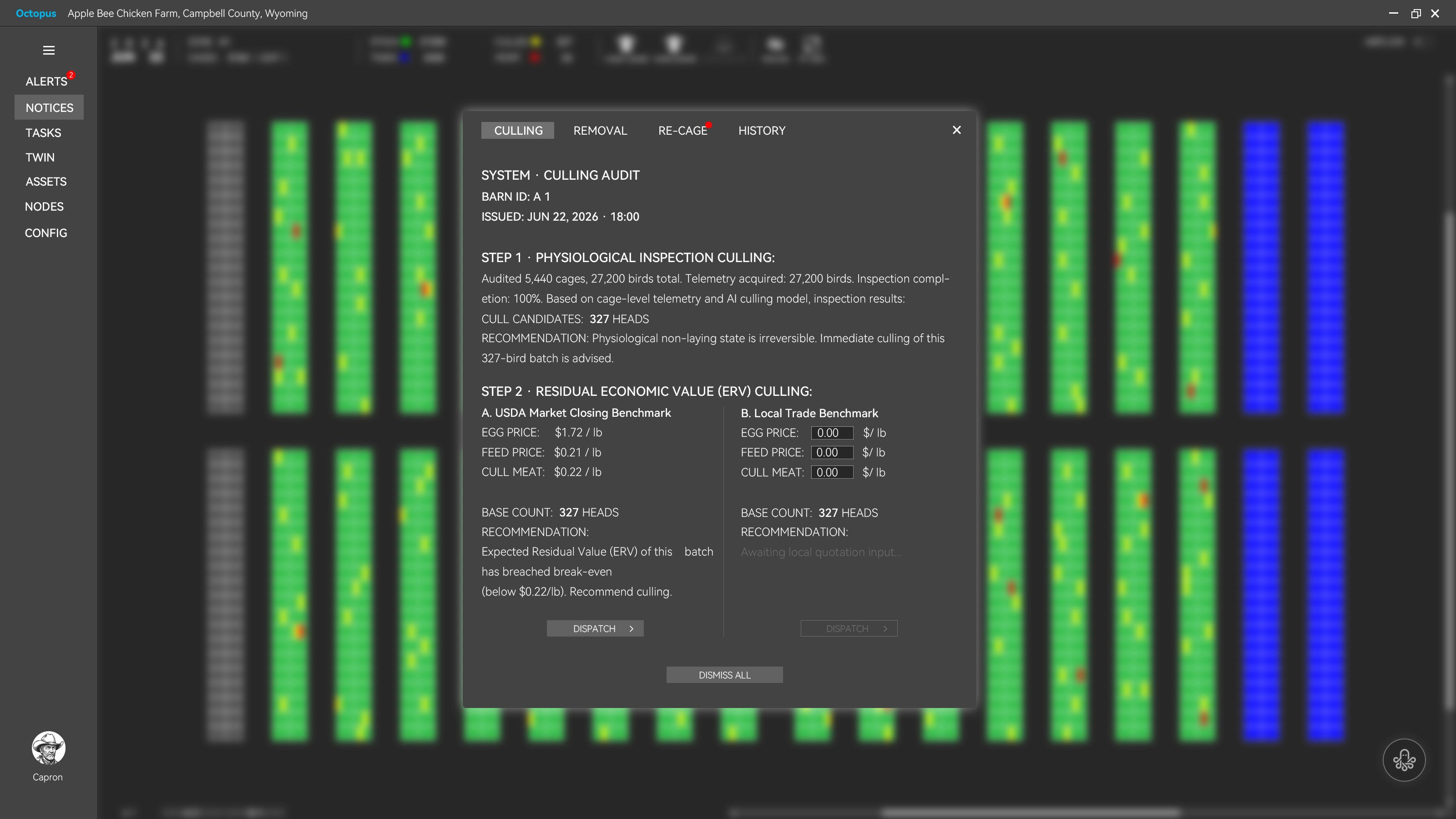Go to CONFIG in sidebar
The image size is (1456, 819).
coord(46,233)
